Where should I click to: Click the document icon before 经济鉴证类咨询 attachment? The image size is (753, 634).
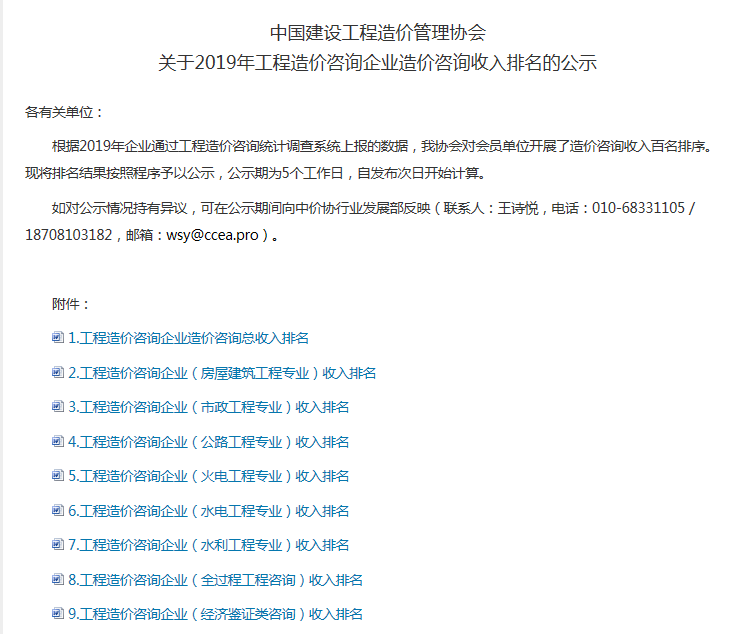tap(57, 614)
